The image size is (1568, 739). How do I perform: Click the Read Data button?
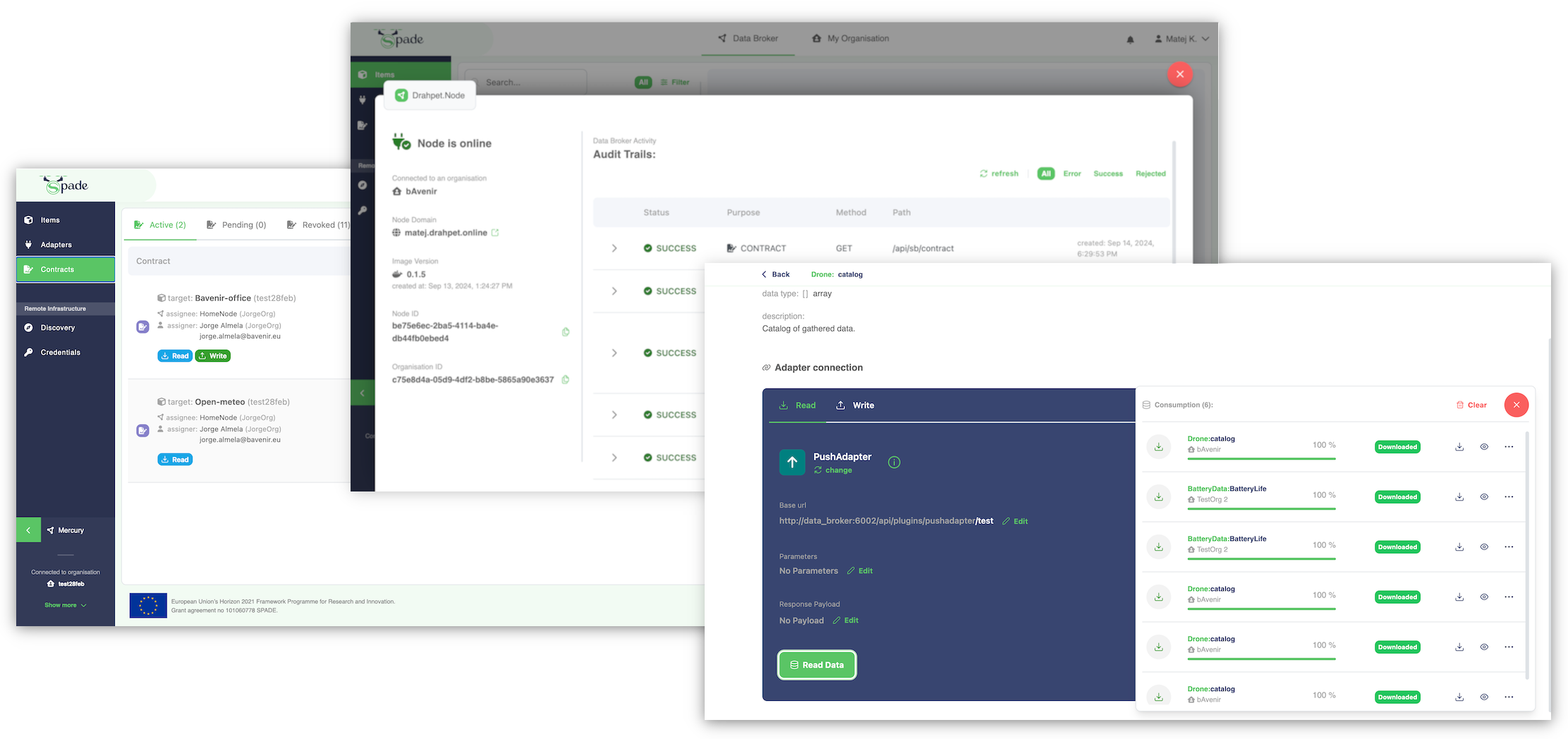pyautogui.click(x=816, y=664)
